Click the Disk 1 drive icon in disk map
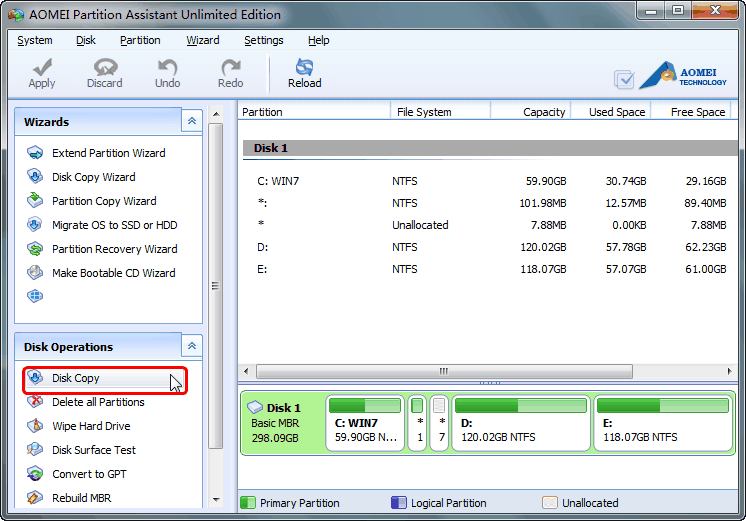This screenshot has width=746, height=521. (255, 407)
